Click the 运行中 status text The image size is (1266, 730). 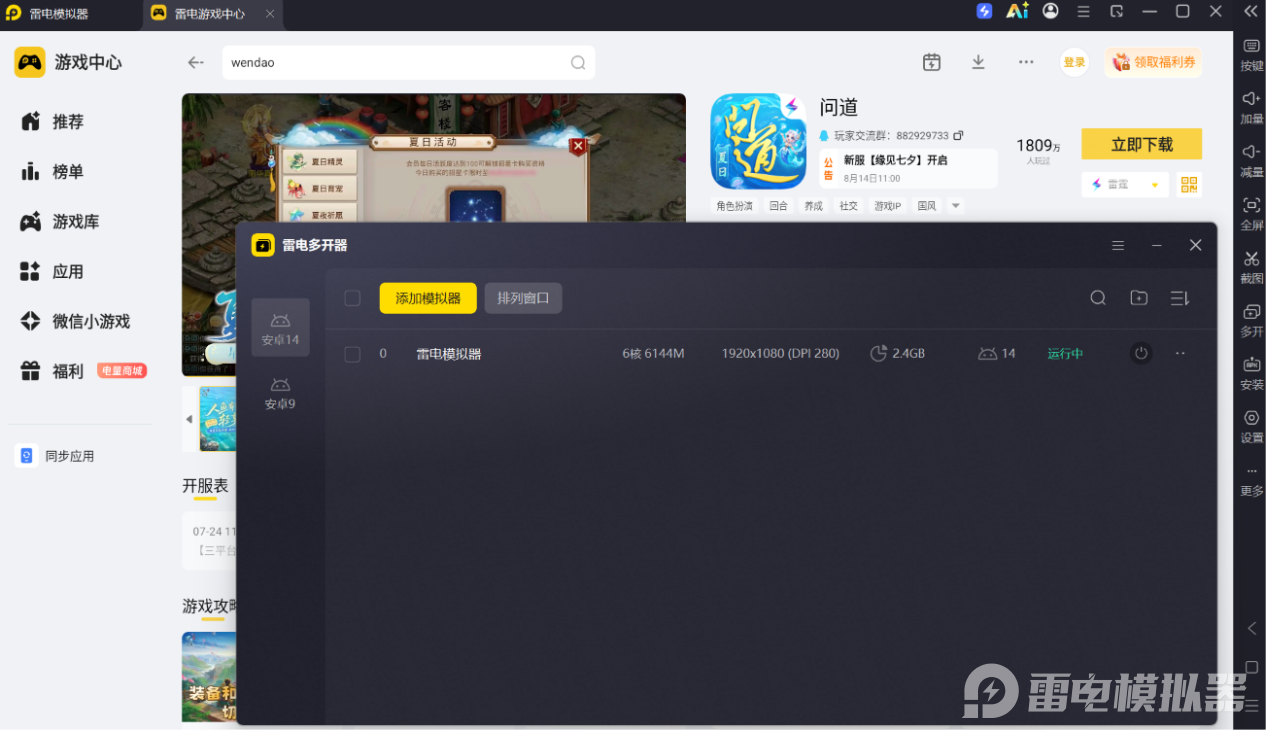(1065, 354)
